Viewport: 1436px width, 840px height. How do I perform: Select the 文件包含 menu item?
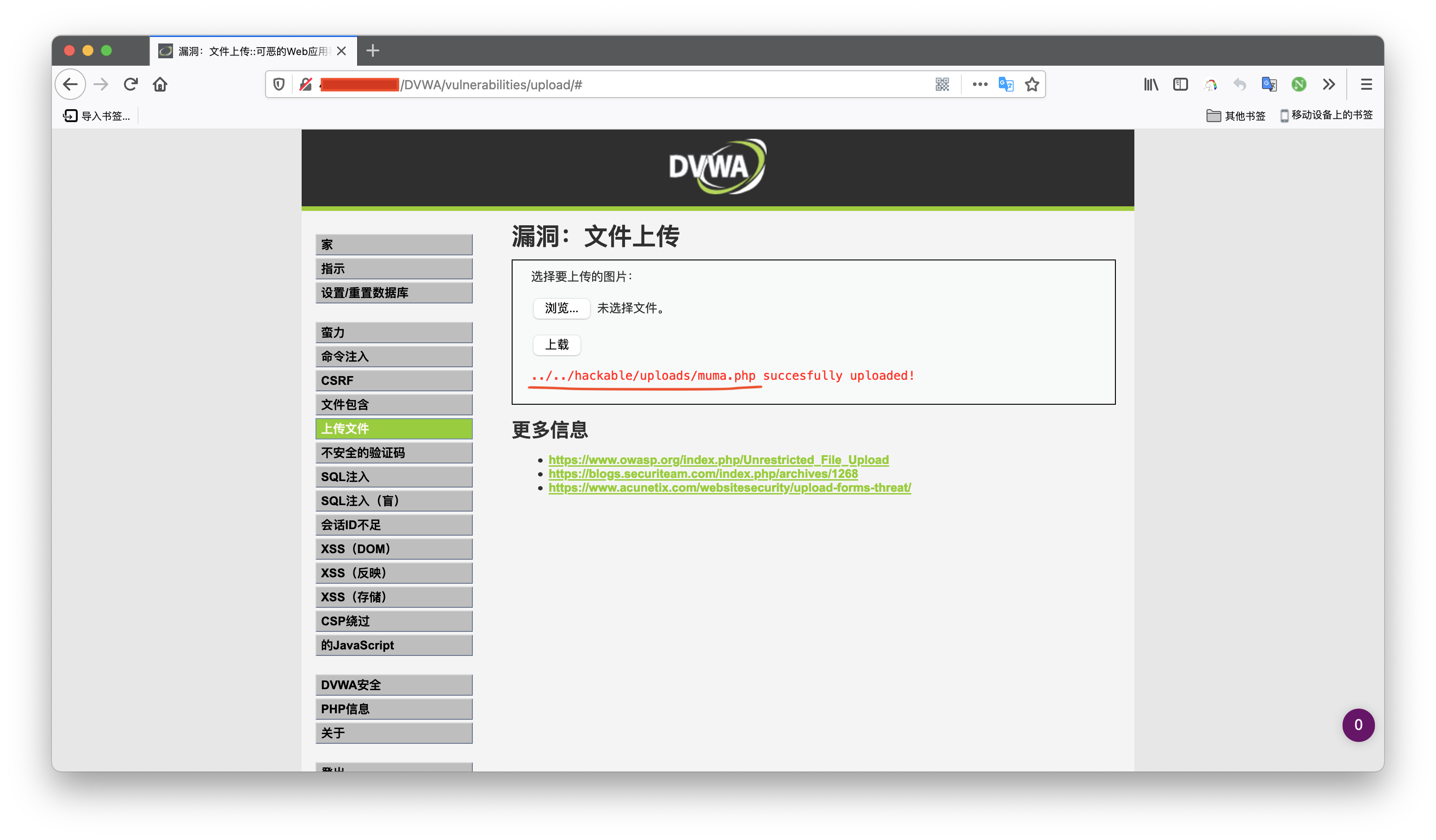394,405
